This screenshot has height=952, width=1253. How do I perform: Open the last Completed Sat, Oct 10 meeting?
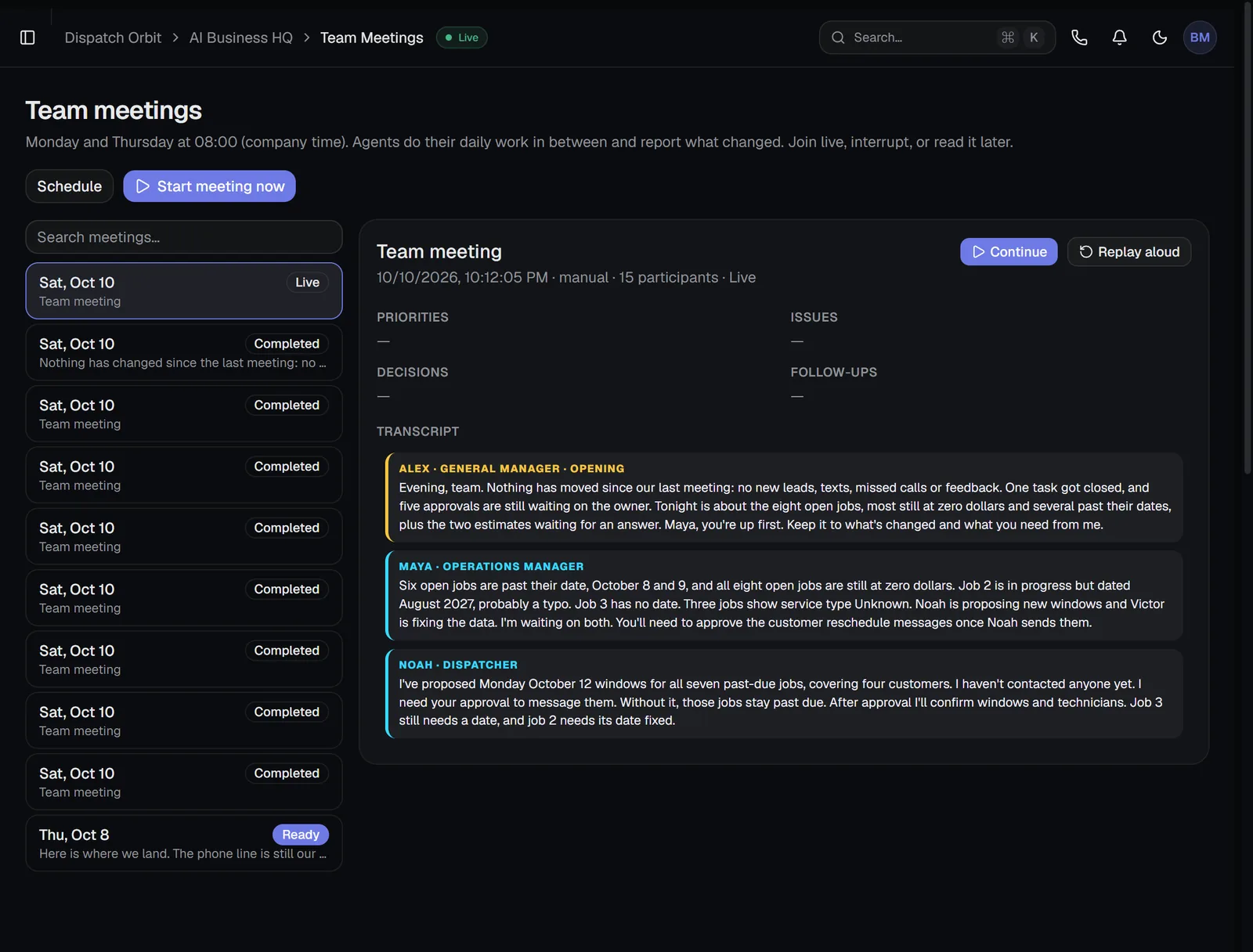coord(184,782)
